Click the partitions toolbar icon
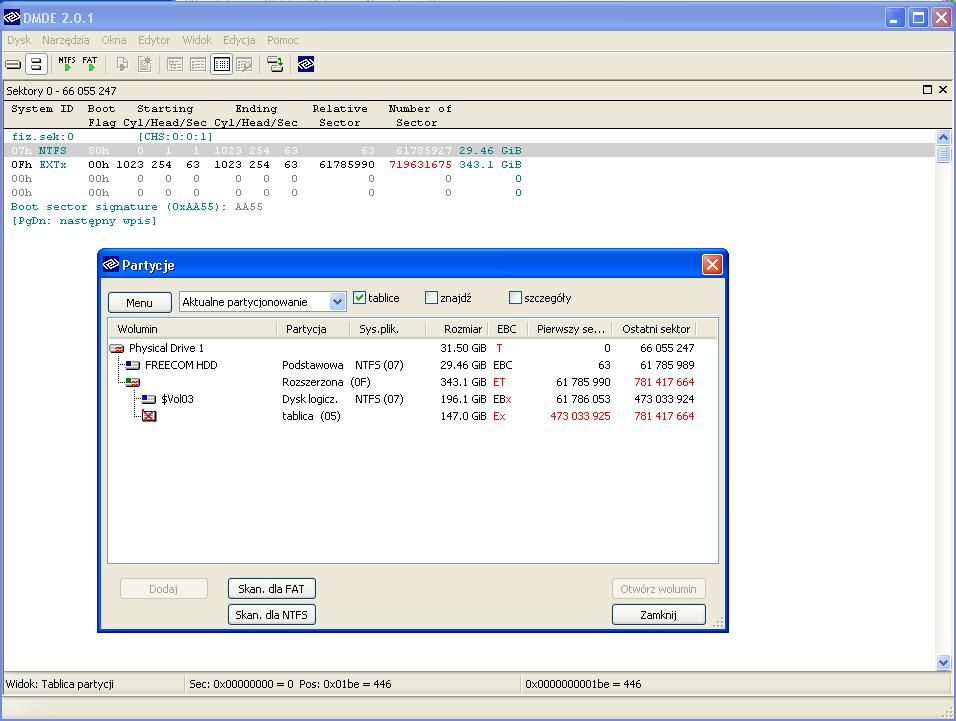Screen dimensions: 956x721 click(x=36, y=64)
